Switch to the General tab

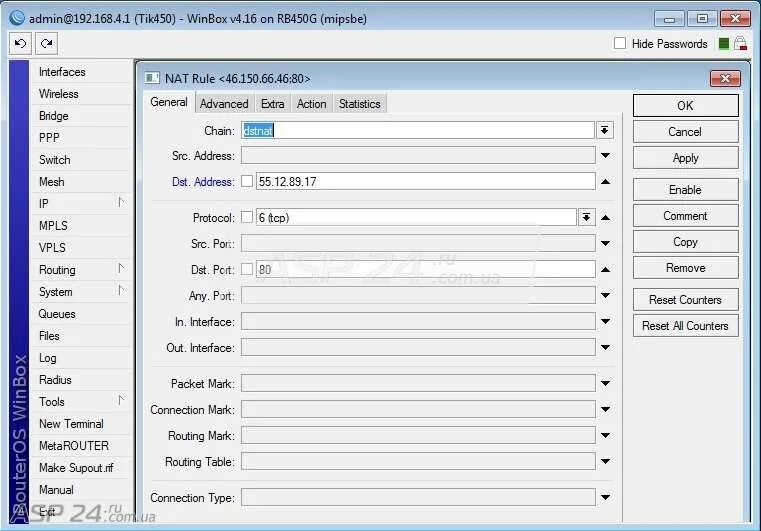pyautogui.click(x=169, y=102)
